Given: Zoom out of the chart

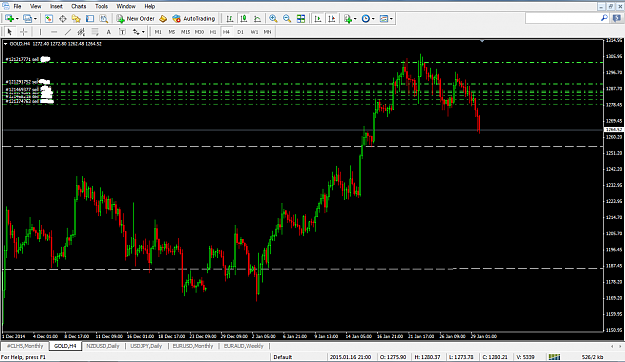Looking at the screenshot, I should tap(287, 19).
